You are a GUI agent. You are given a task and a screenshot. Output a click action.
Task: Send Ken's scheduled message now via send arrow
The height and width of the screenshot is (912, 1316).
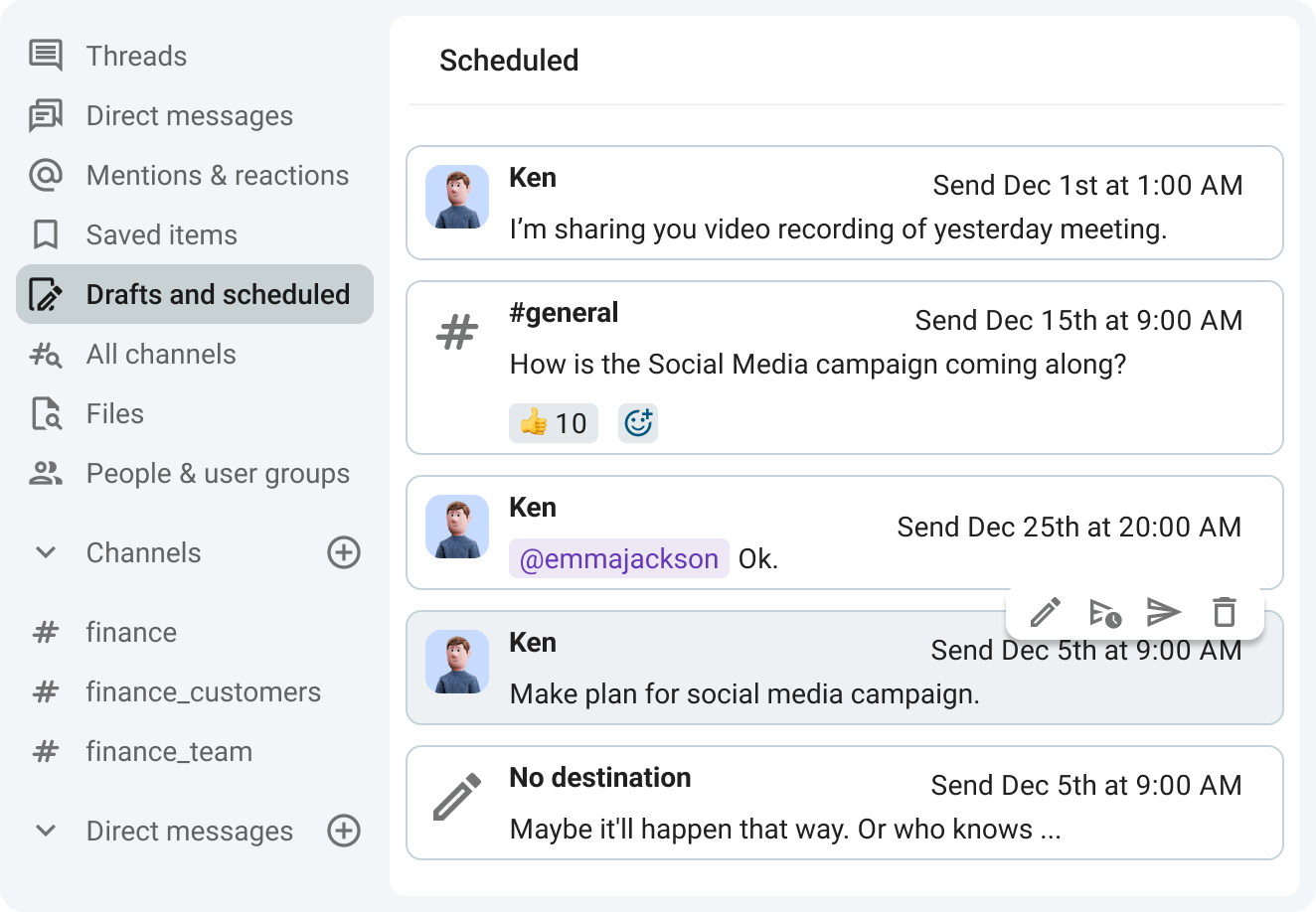1164,612
